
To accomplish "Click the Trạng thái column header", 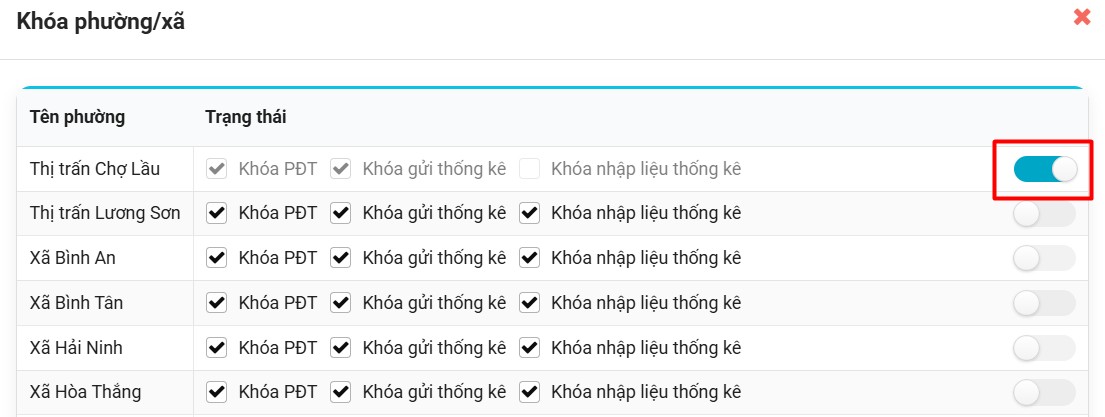I will click(x=246, y=117).
